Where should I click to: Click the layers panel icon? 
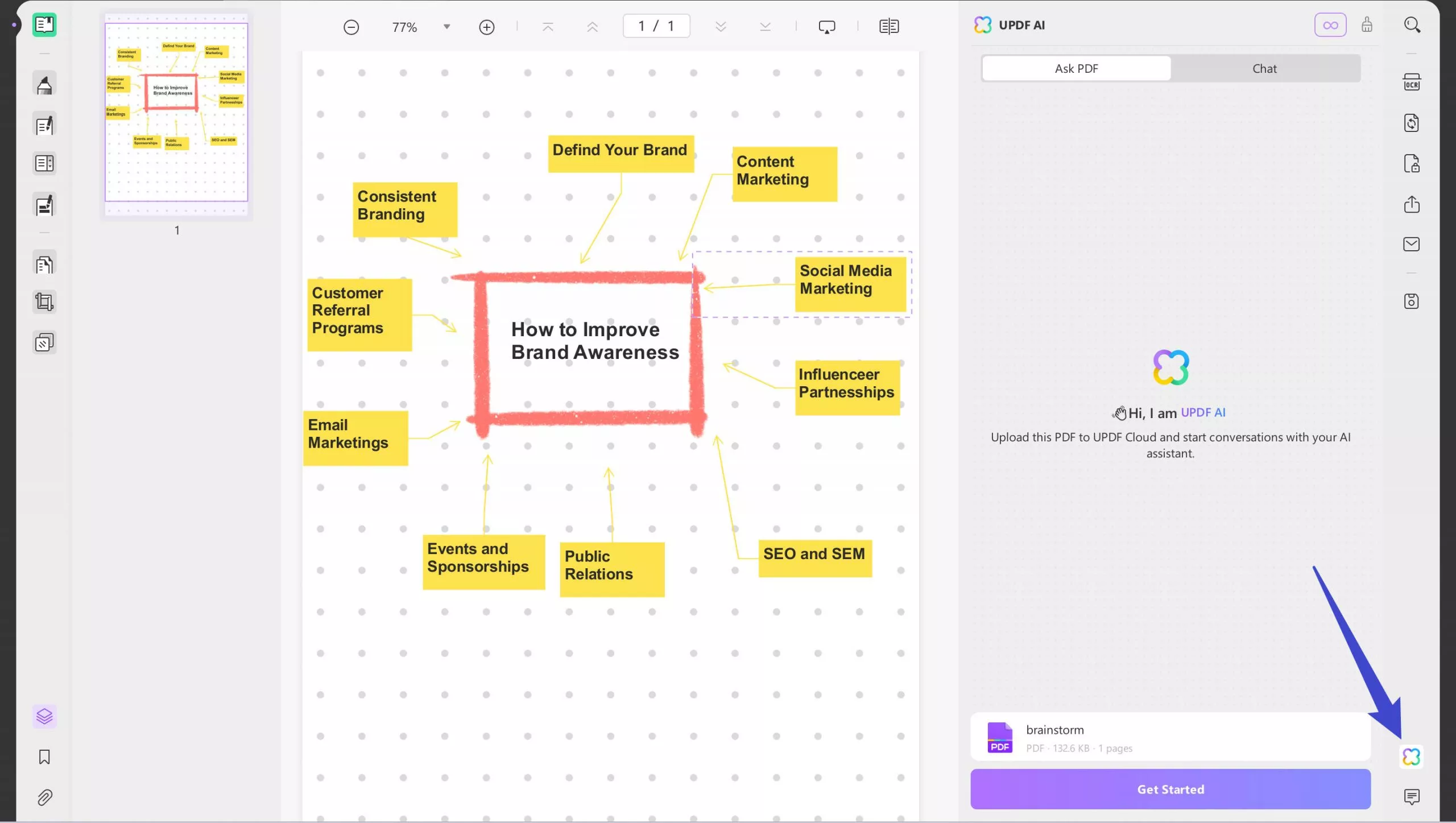click(44, 716)
